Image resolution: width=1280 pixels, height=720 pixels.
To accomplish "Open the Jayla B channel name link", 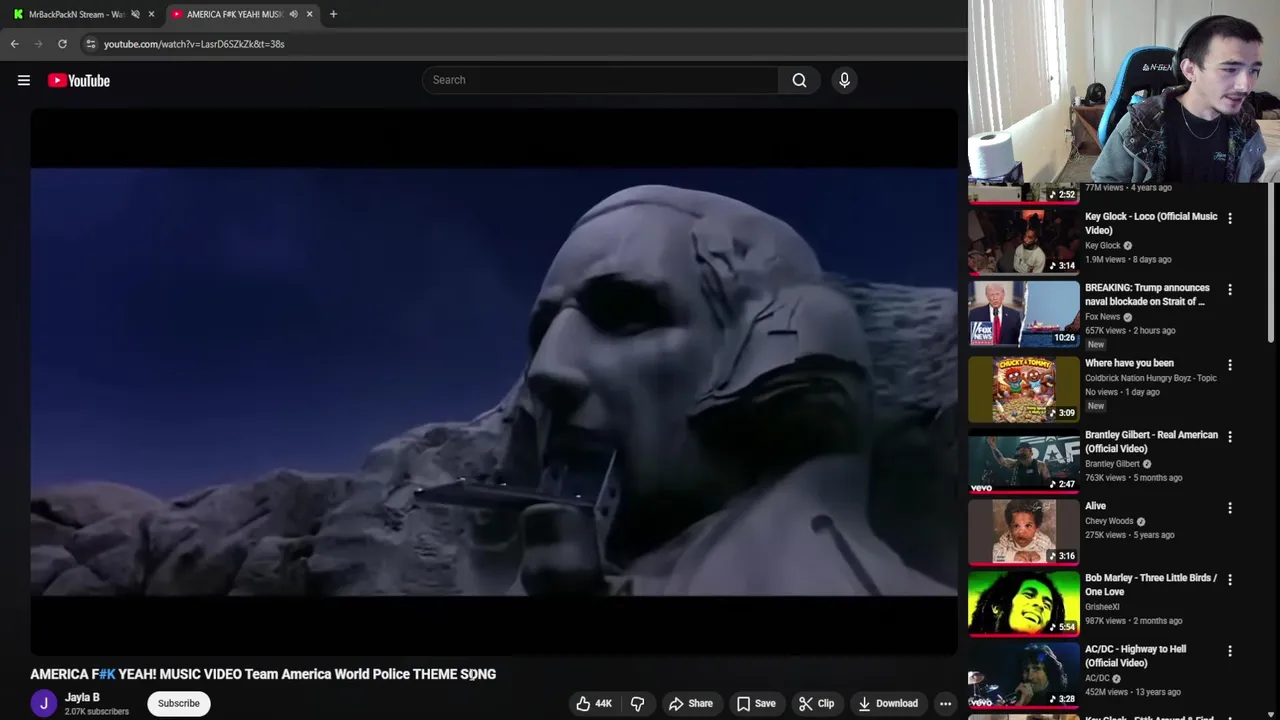I will pos(82,697).
